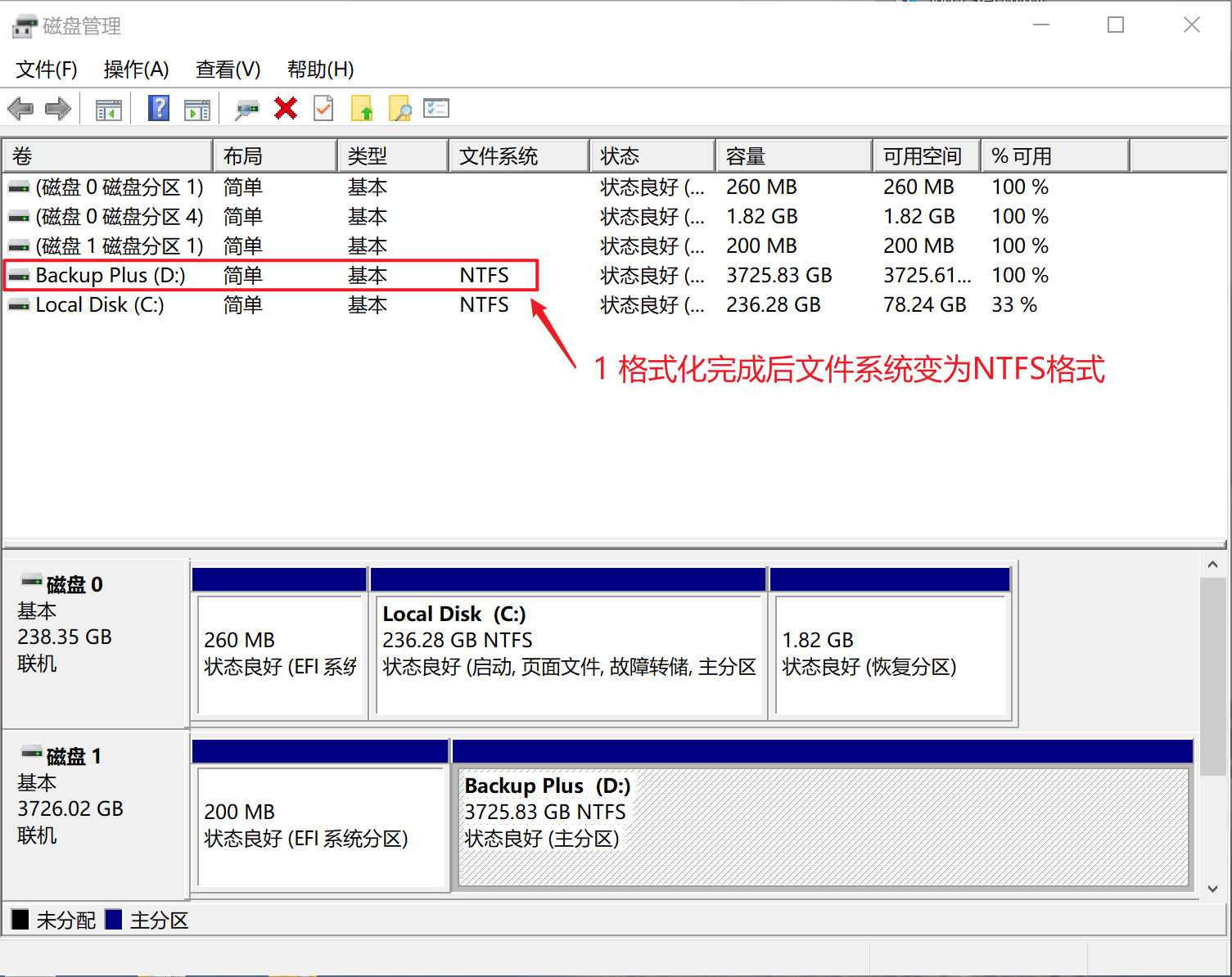Click the forward navigation arrow in the toolbar
The height and width of the screenshot is (977, 1232).
57,108
